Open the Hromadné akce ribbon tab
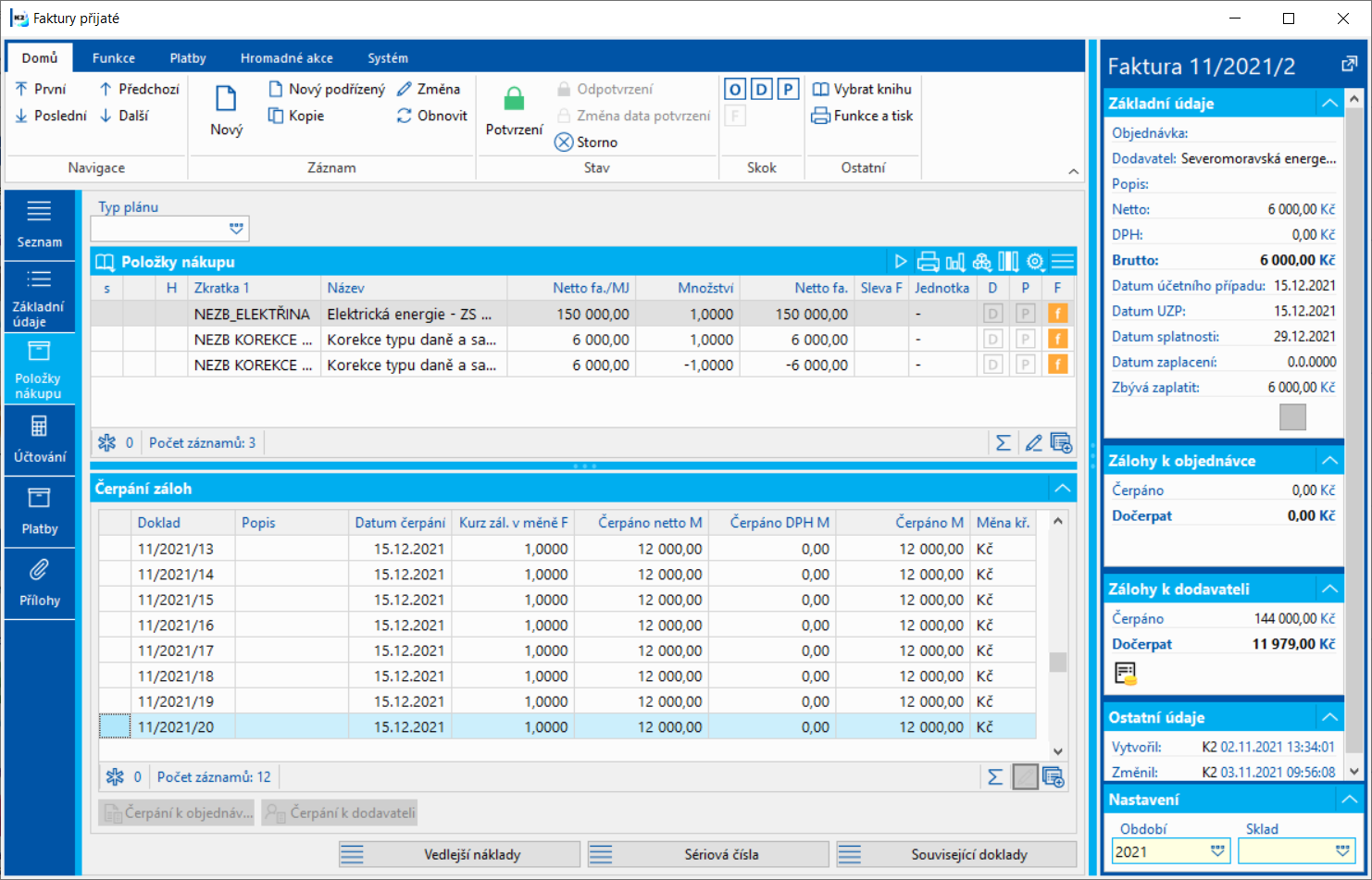Viewport: 1372px width, 880px height. point(286,57)
